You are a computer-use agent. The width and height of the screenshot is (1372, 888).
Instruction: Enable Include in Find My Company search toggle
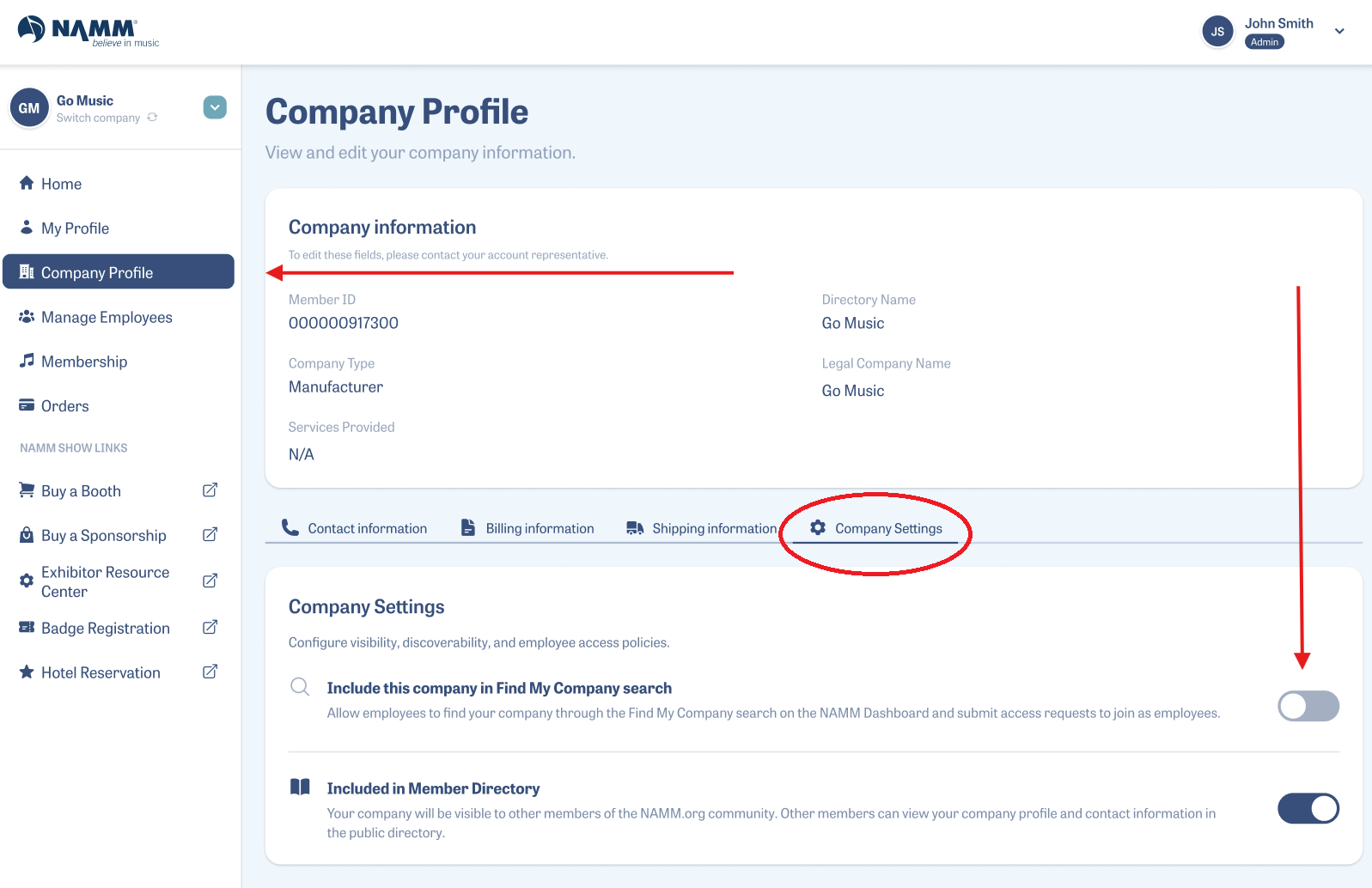(1308, 706)
